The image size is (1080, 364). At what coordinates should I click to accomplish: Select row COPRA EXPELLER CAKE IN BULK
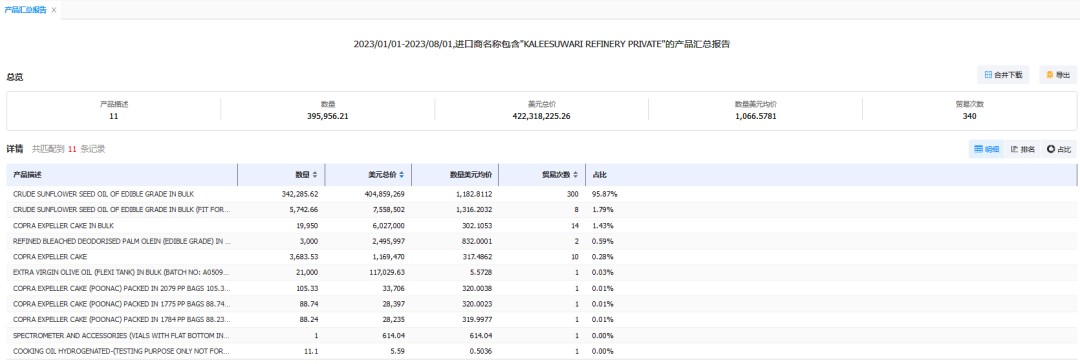click(542, 225)
